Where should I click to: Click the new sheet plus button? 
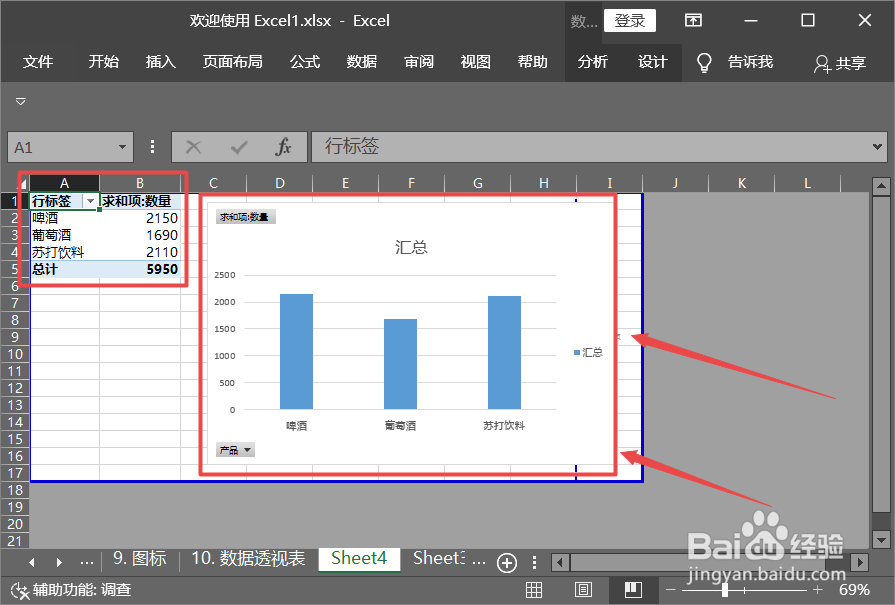click(x=507, y=563)
